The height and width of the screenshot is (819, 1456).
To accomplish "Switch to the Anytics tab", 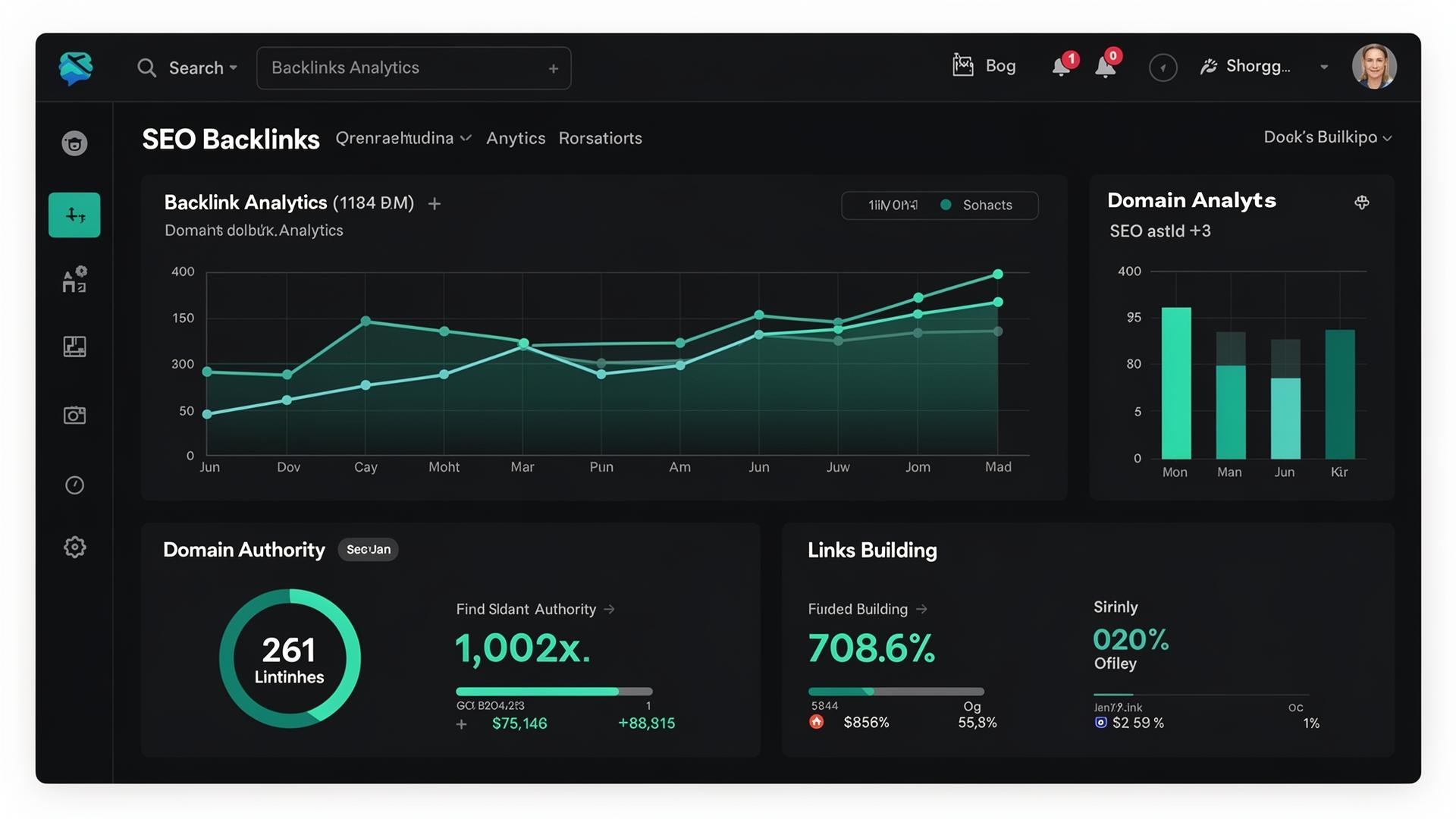I will tap(516, 138).
